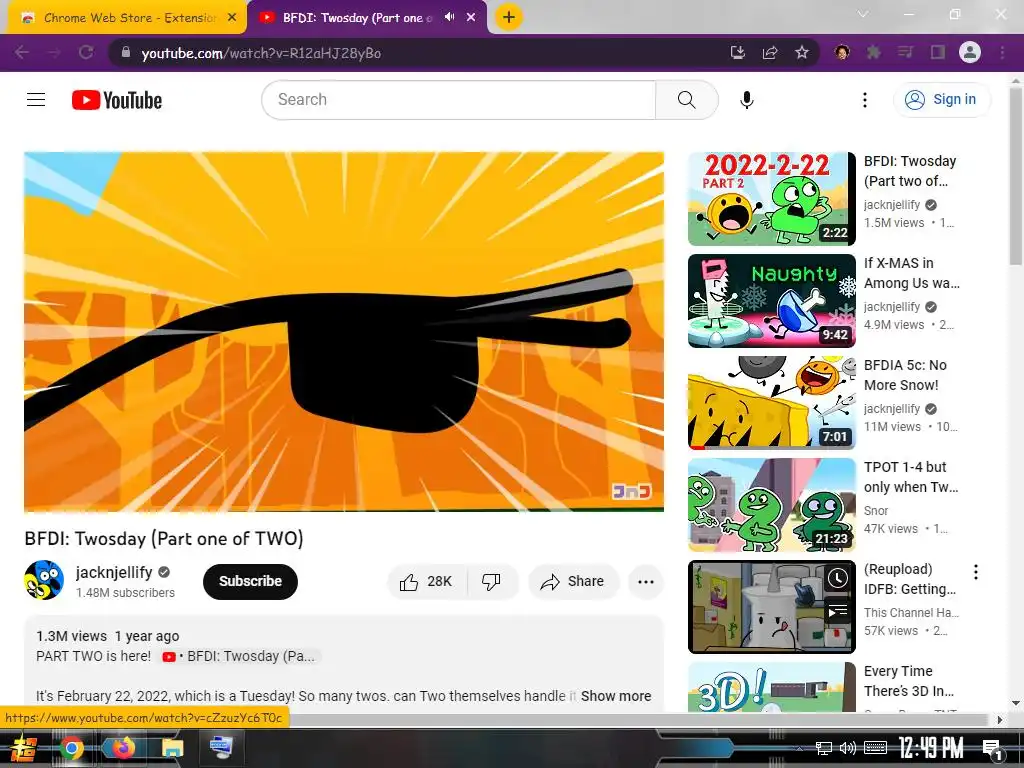
Task: Open notification center icon
Action: [x=992, y=749]
